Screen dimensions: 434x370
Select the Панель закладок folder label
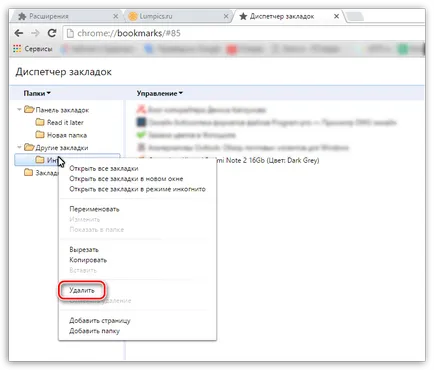(62, 110)
